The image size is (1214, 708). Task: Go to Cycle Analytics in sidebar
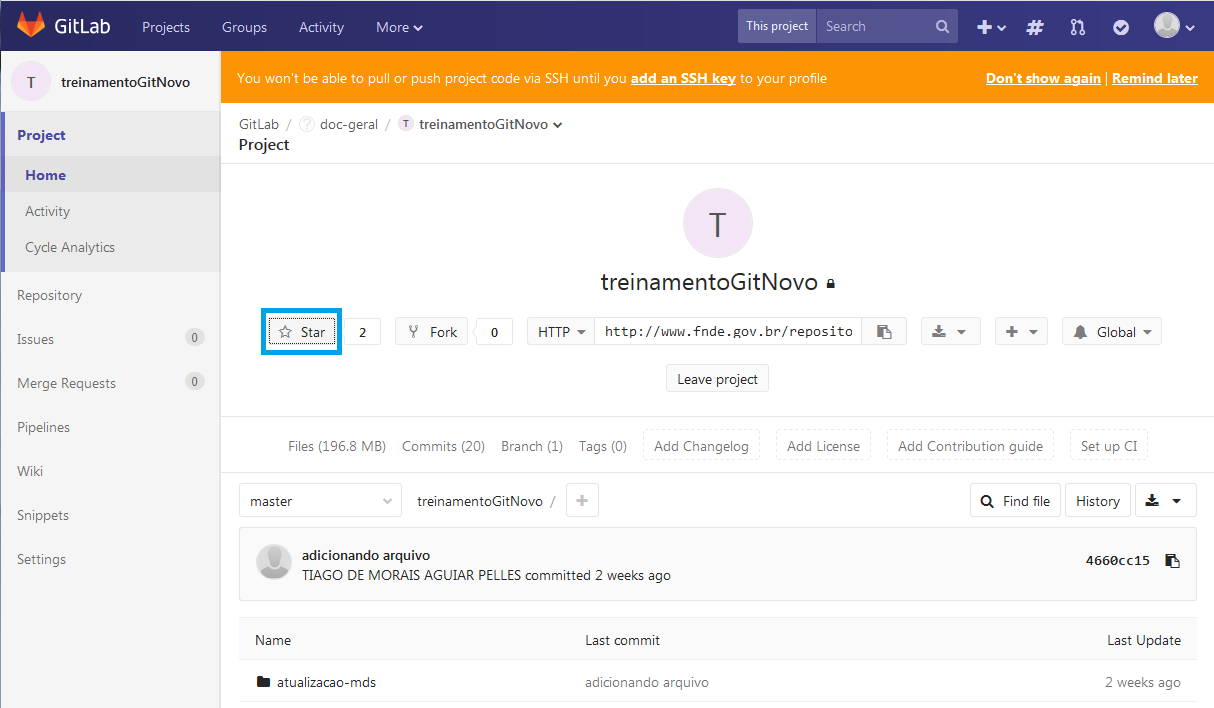(70, 247)
